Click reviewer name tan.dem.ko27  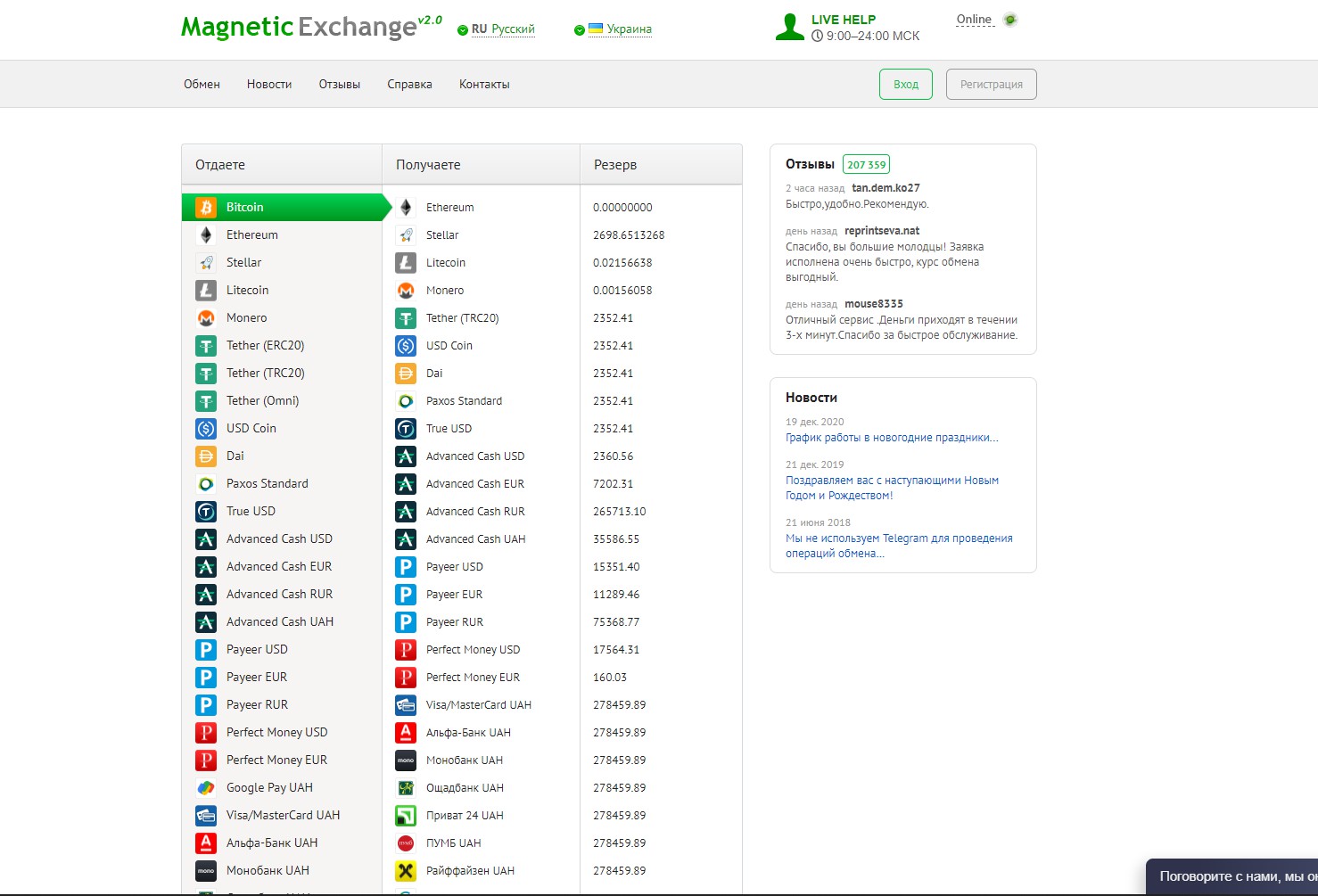[x=886, y=188]
